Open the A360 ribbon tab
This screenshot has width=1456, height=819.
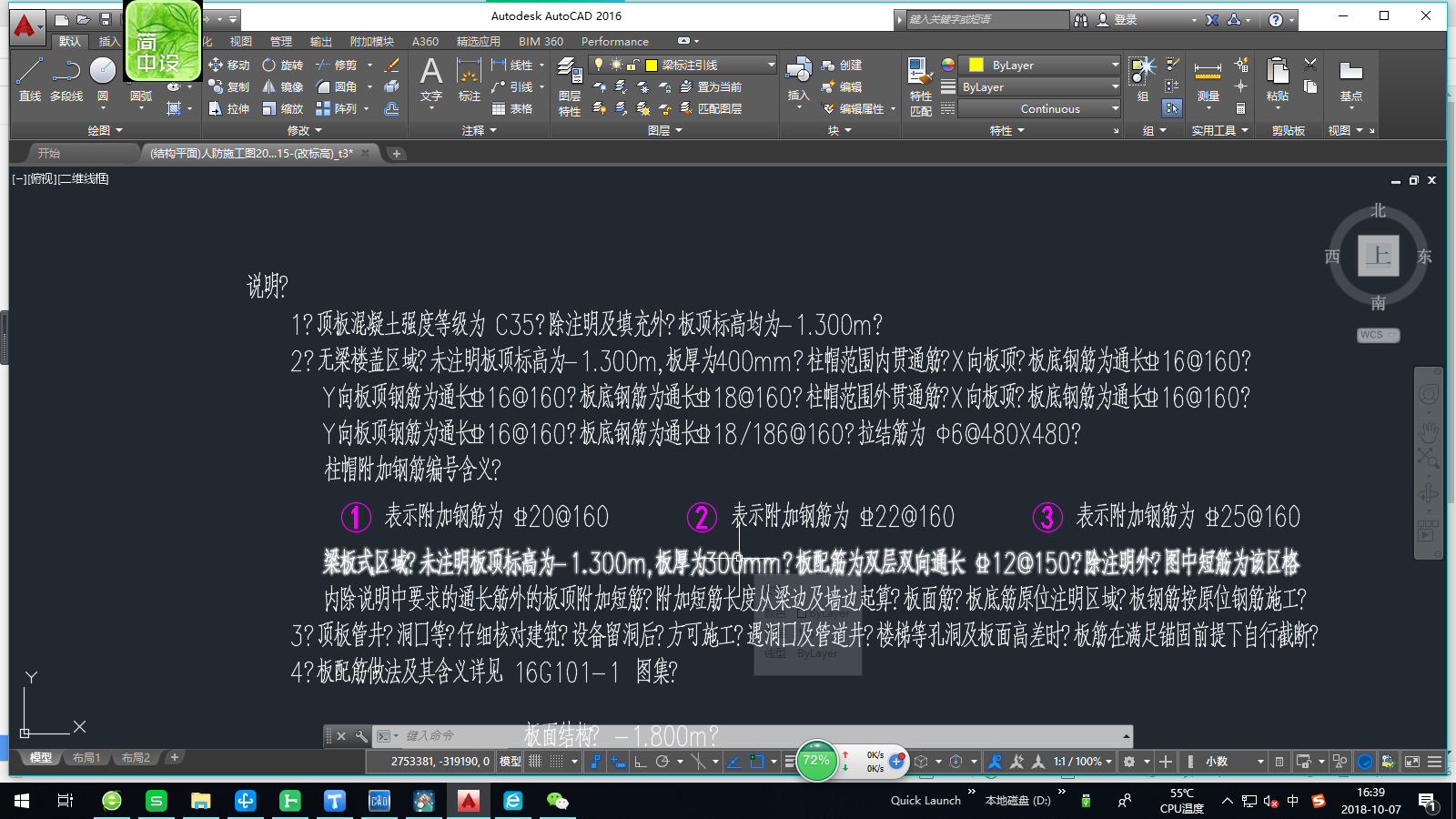[425, 42]
